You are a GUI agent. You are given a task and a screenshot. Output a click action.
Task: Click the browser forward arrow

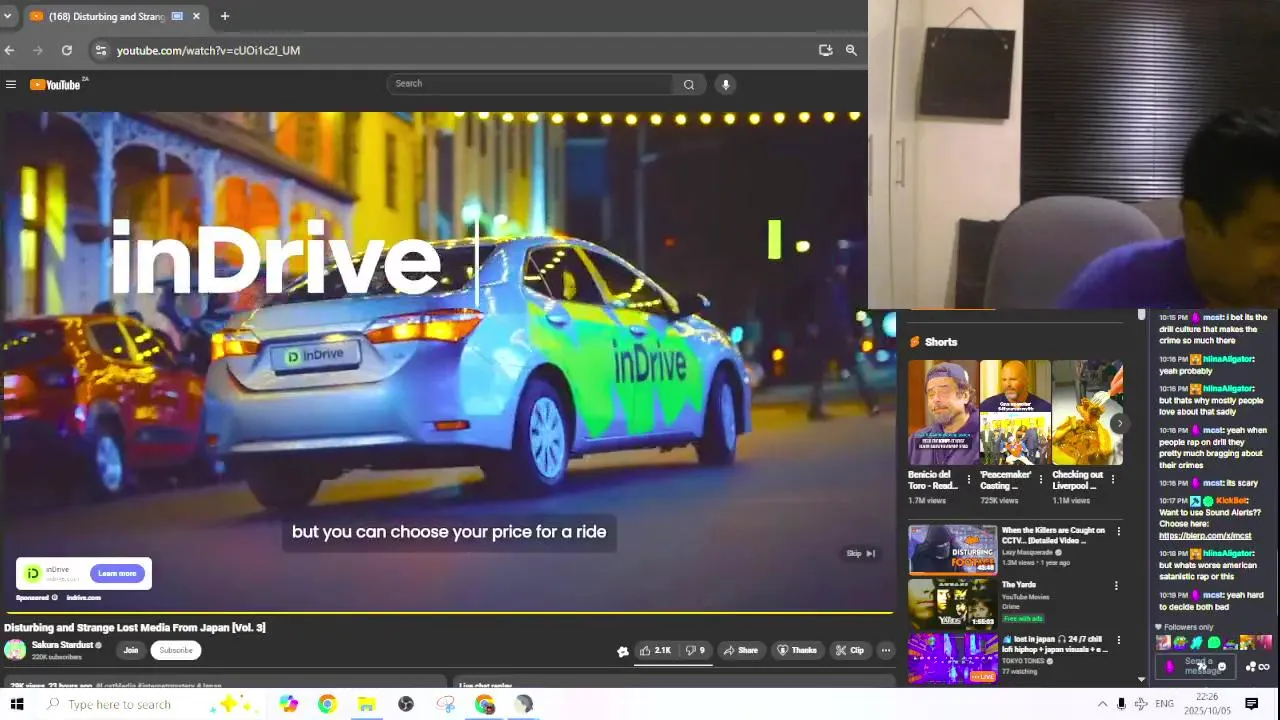coord(38,50)
